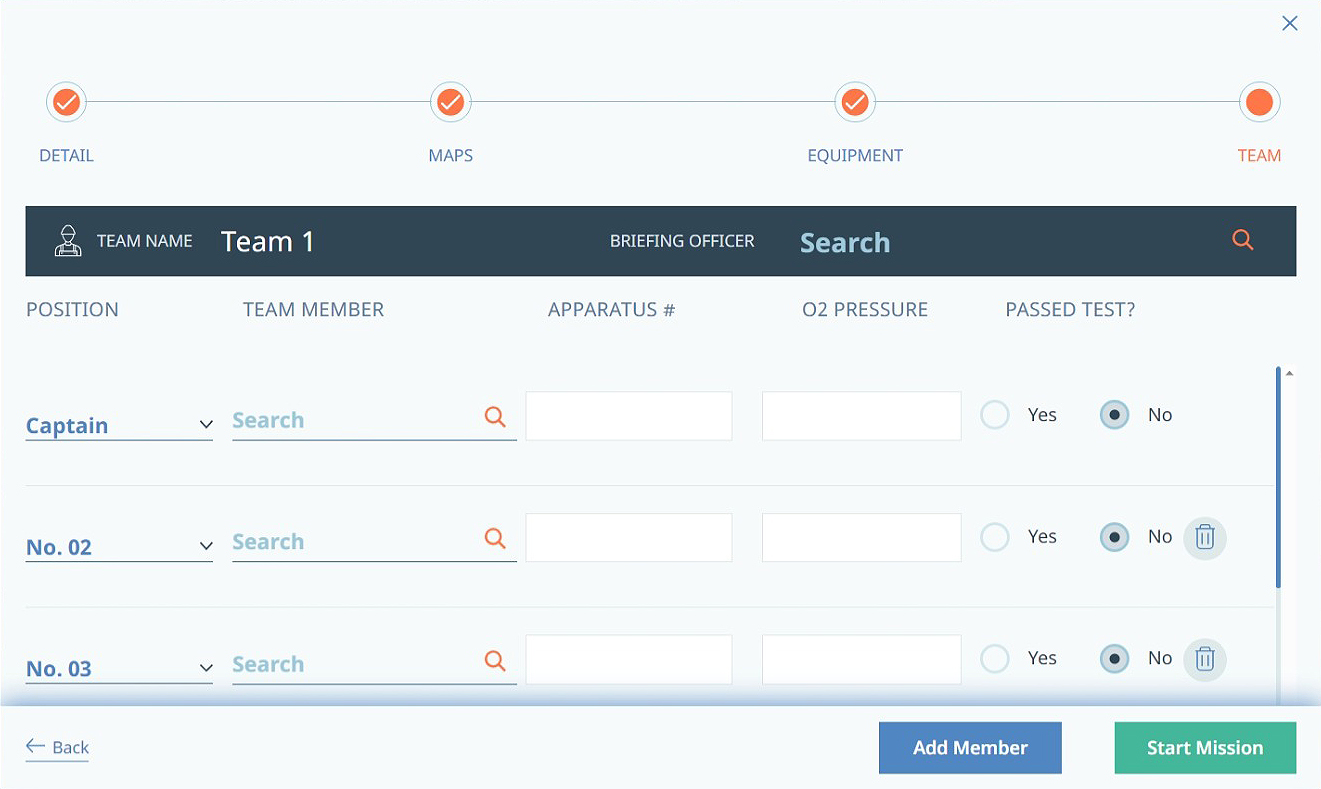
Task: Click the No. 03 apparatus number field
Action: click(x=629, y=660)
